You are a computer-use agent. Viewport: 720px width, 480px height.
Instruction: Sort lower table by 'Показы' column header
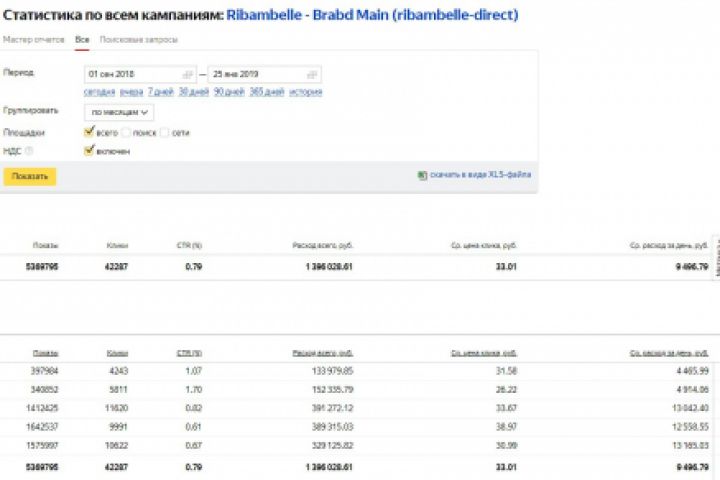click(45, 353)
